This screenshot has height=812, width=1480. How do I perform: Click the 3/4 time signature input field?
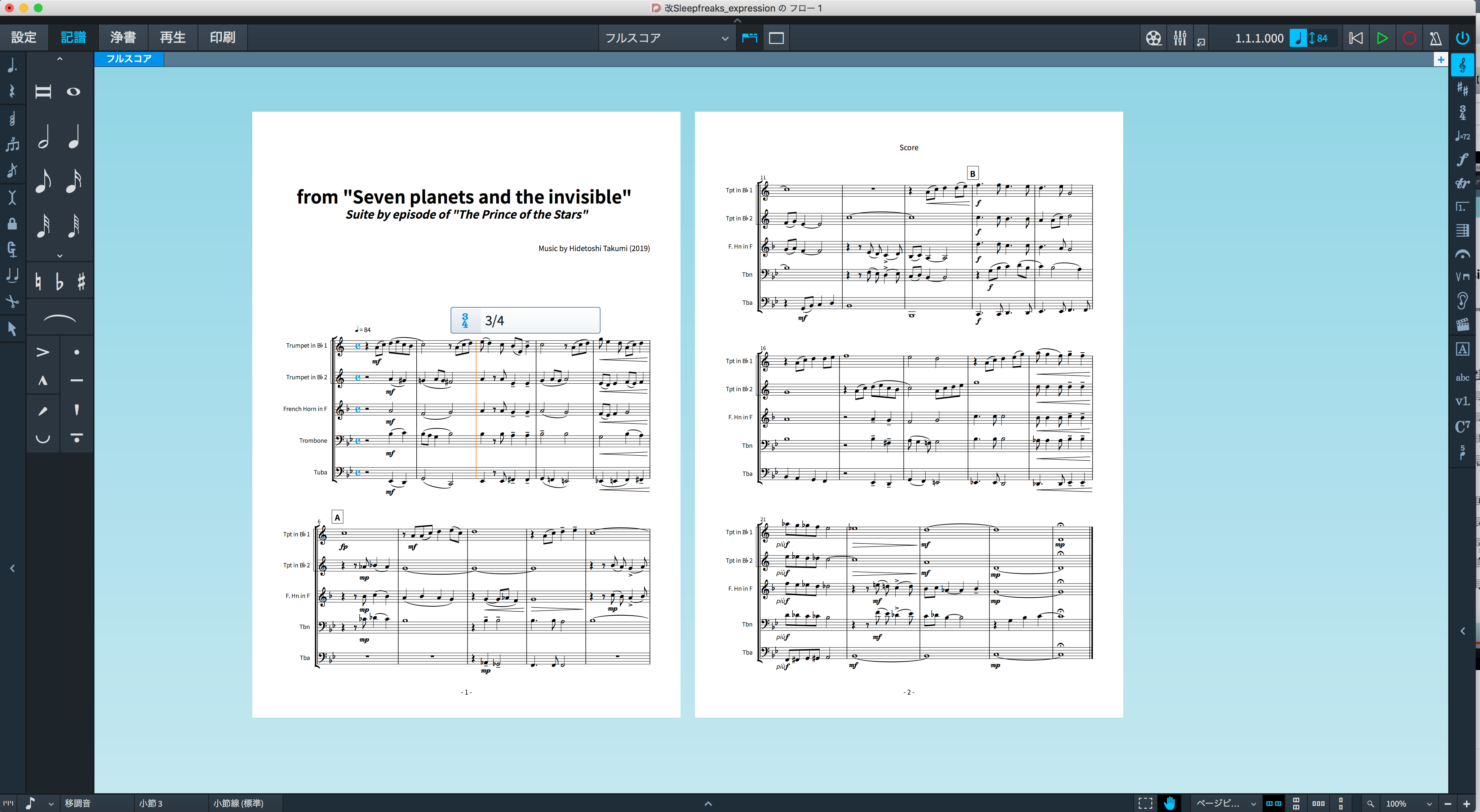coord(525,320)
